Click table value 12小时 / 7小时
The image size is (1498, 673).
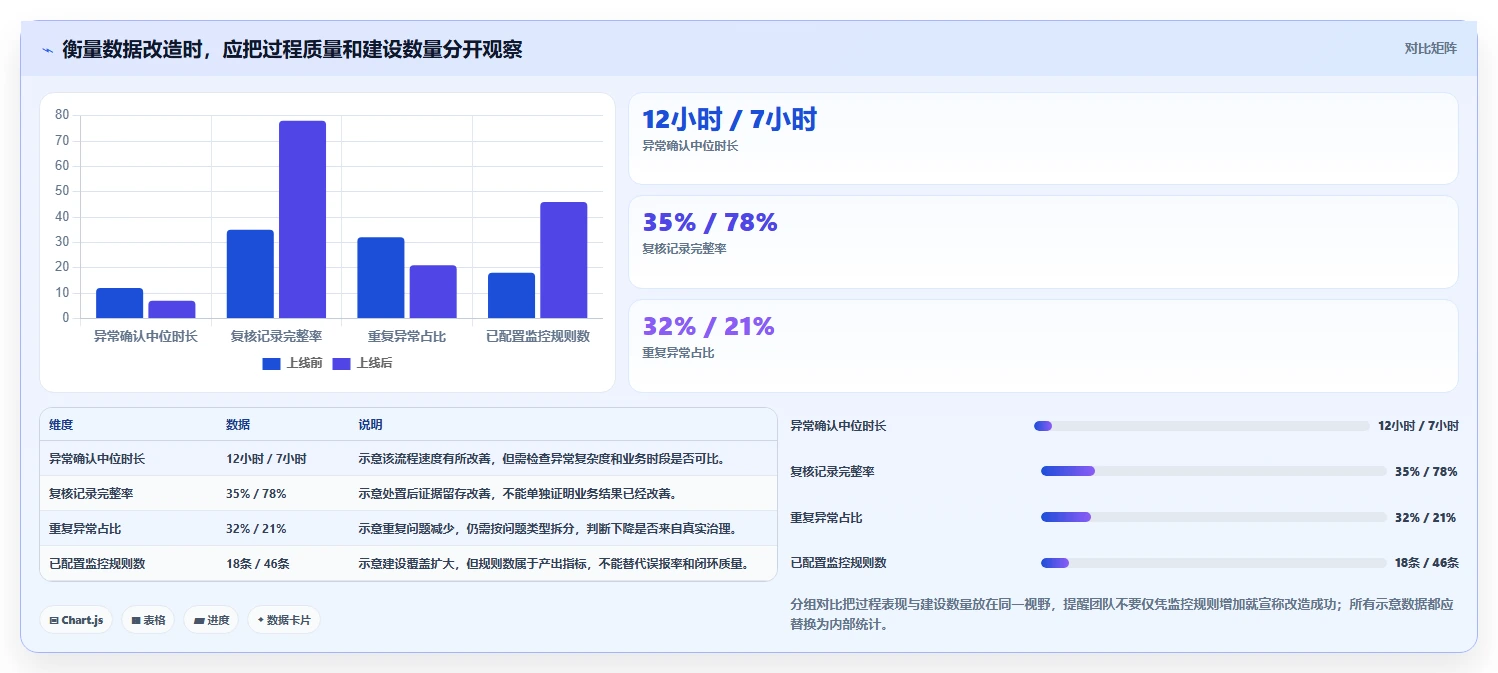click(x=266, y=459)
